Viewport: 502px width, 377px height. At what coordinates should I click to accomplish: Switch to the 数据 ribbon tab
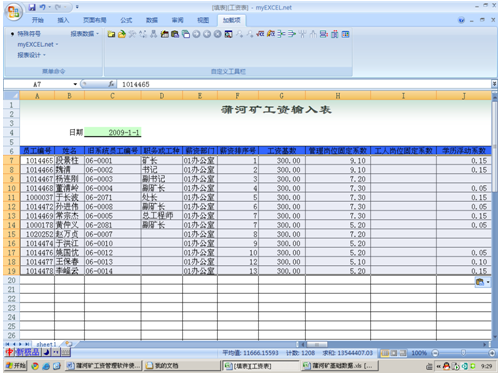click(x=152, y=20)
